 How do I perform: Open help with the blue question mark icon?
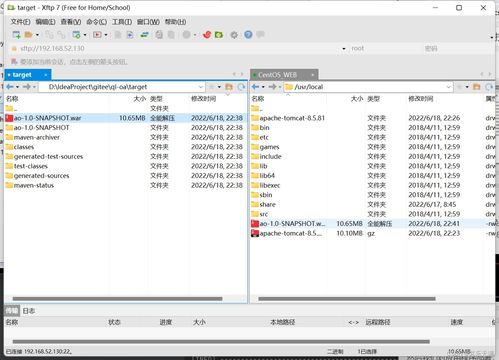(248, 35)
